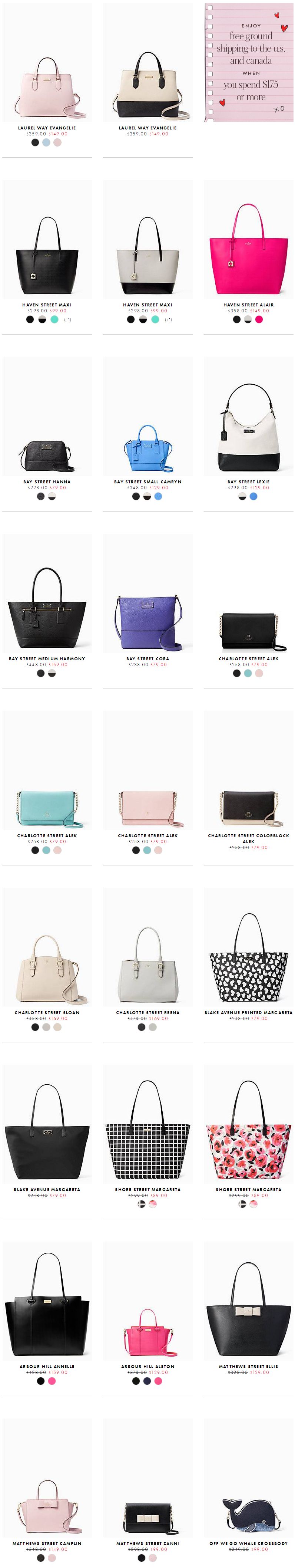Open Blake Avenue Printed Margareta title link
This screenshot has width=295, height=1568.
[x=249, y=1013]
